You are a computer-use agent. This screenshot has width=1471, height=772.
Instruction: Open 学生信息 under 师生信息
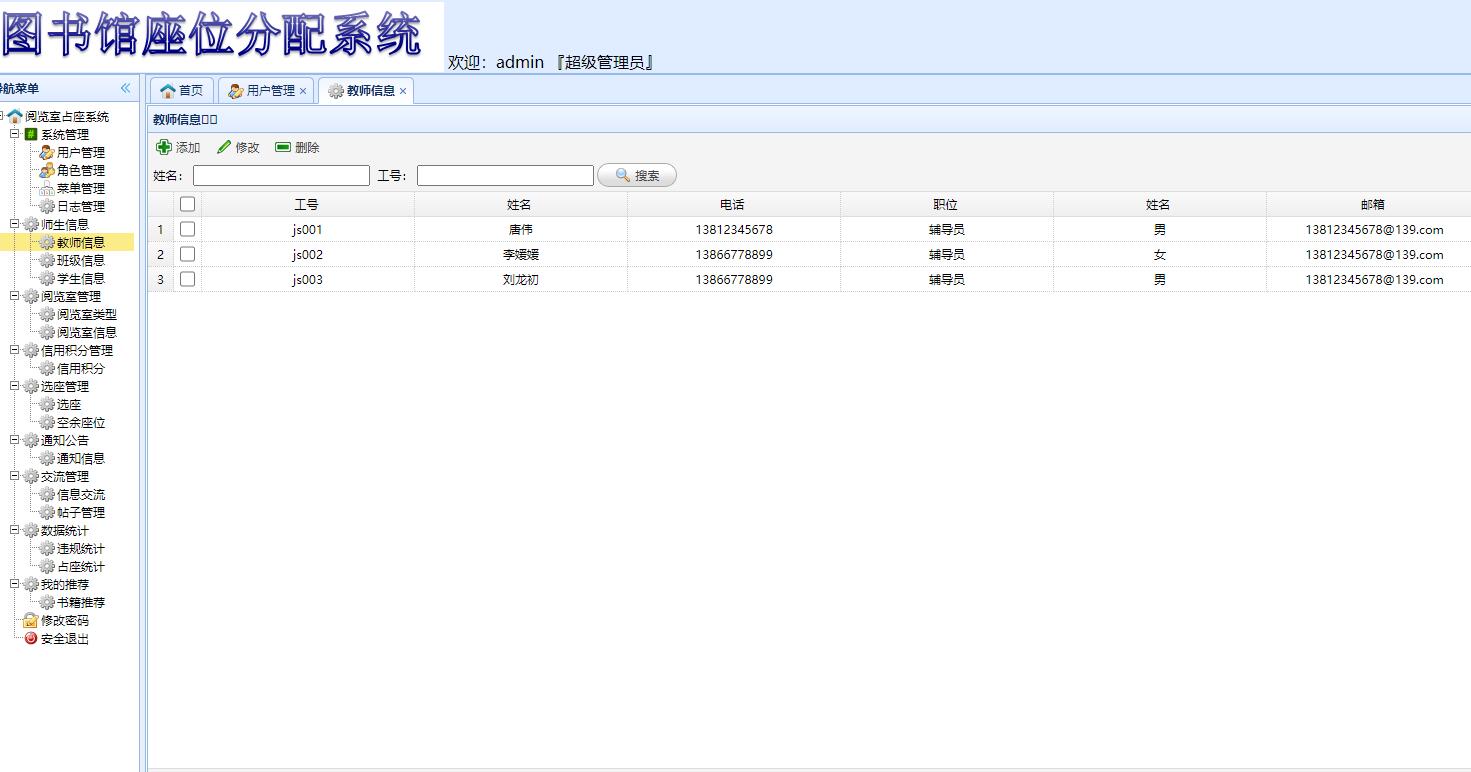click(x=80, y=278)
